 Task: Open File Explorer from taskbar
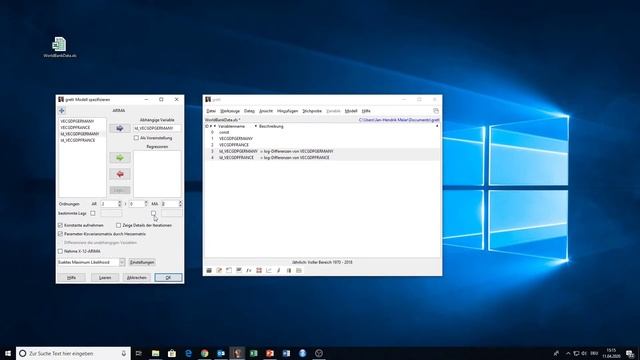coord(156,353)
